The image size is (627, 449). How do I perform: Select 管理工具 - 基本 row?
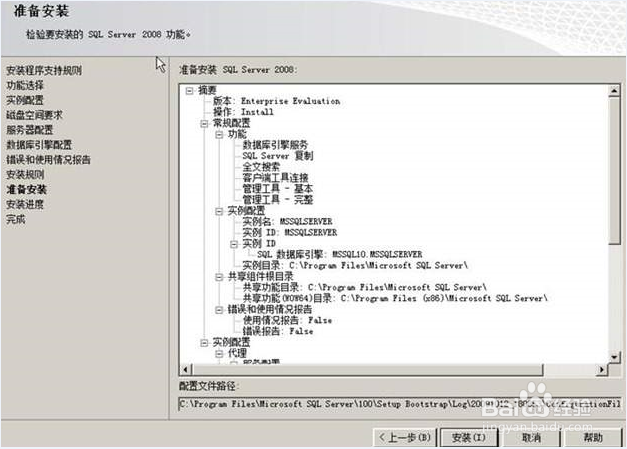pos(278,189)
